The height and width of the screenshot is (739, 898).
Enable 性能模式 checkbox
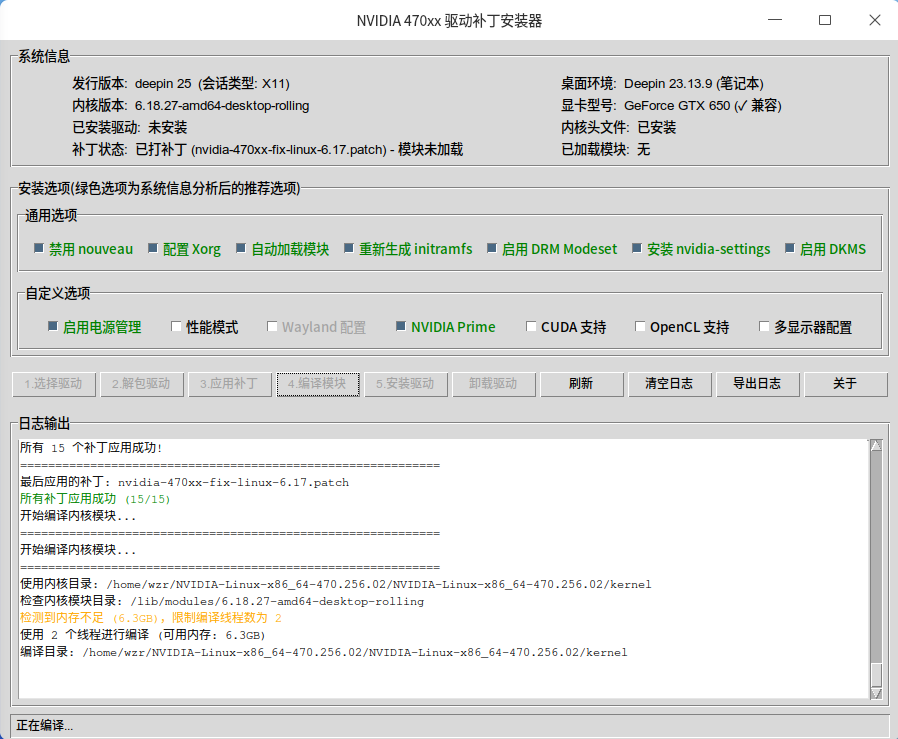click(x=176, y=327)
